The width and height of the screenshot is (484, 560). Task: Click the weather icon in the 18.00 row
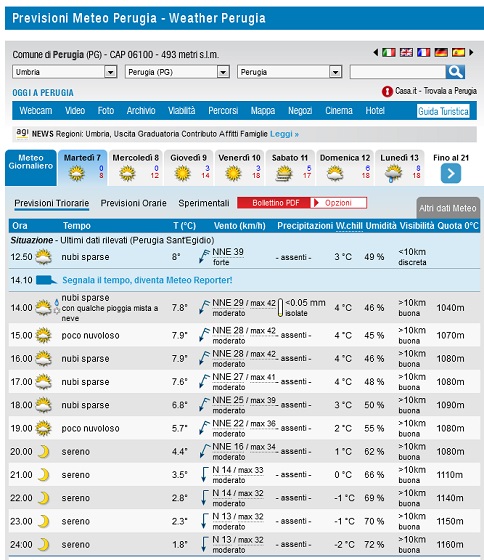[x=44, y=405]
